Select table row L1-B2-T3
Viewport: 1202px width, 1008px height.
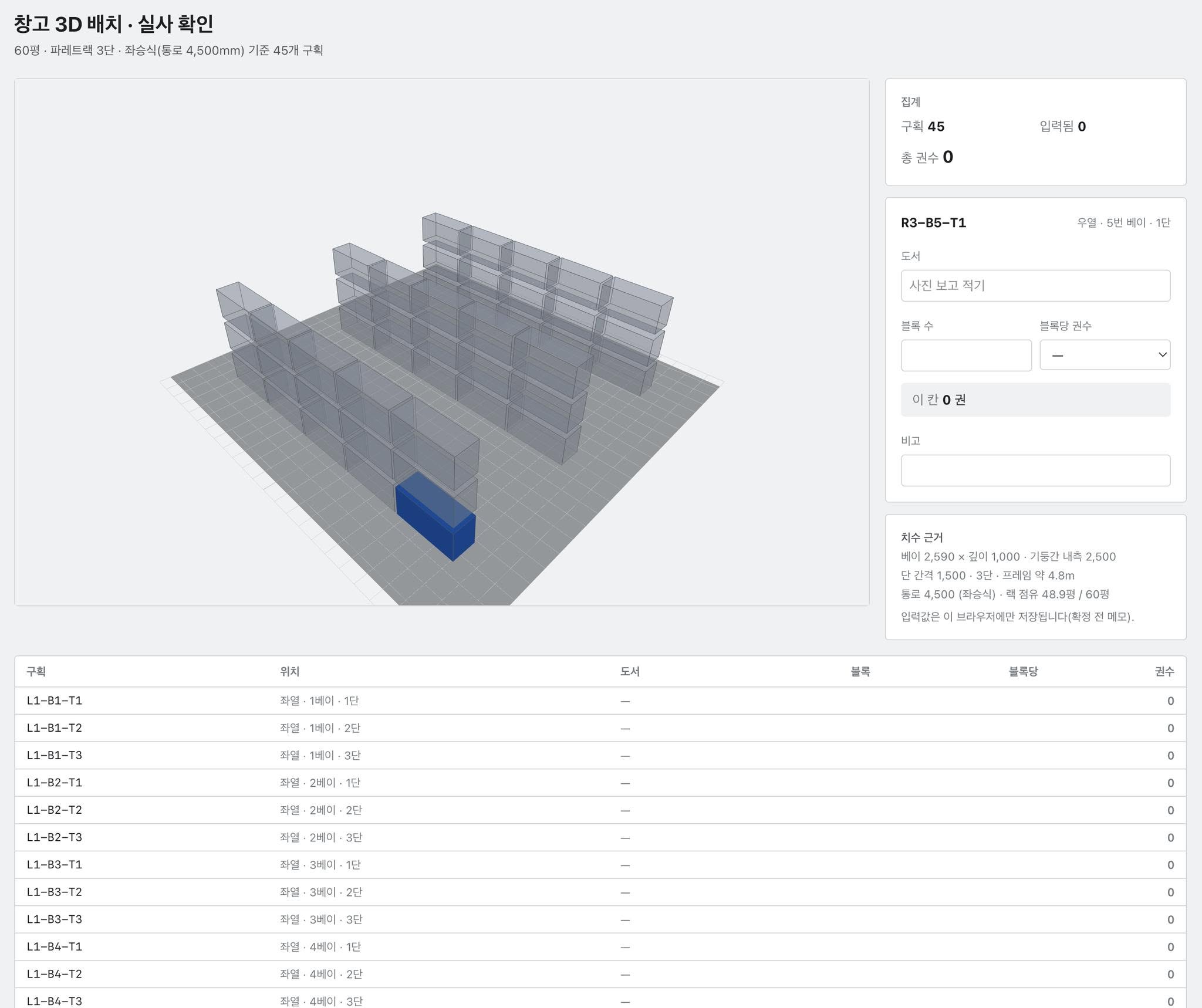pos(600,837)
